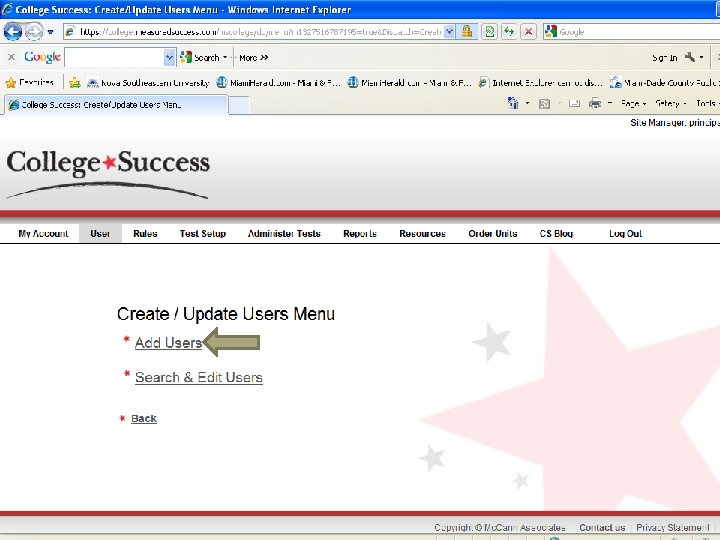This screenshot has height=540, width=720.
Task: Click More on the Google toolbar
Action: pyautogui.click(x=253, y=58)
